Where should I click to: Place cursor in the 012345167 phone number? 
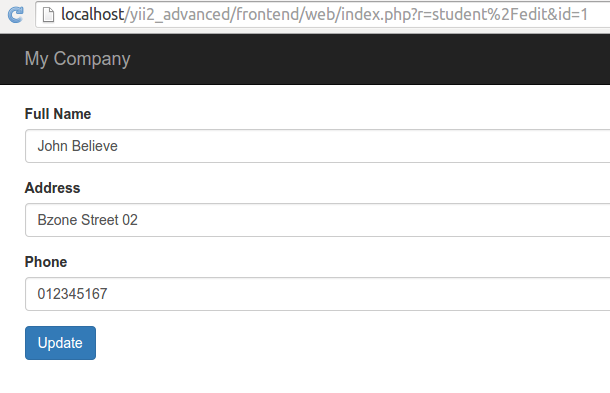coord(72,294)
